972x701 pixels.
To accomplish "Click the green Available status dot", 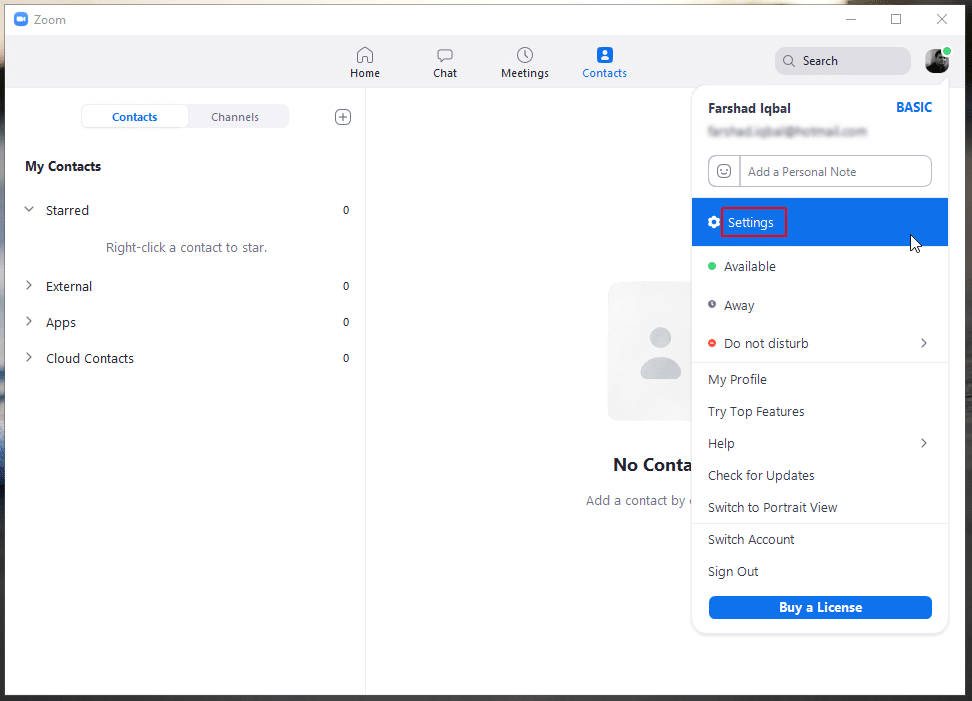I will tap(712, 267).
